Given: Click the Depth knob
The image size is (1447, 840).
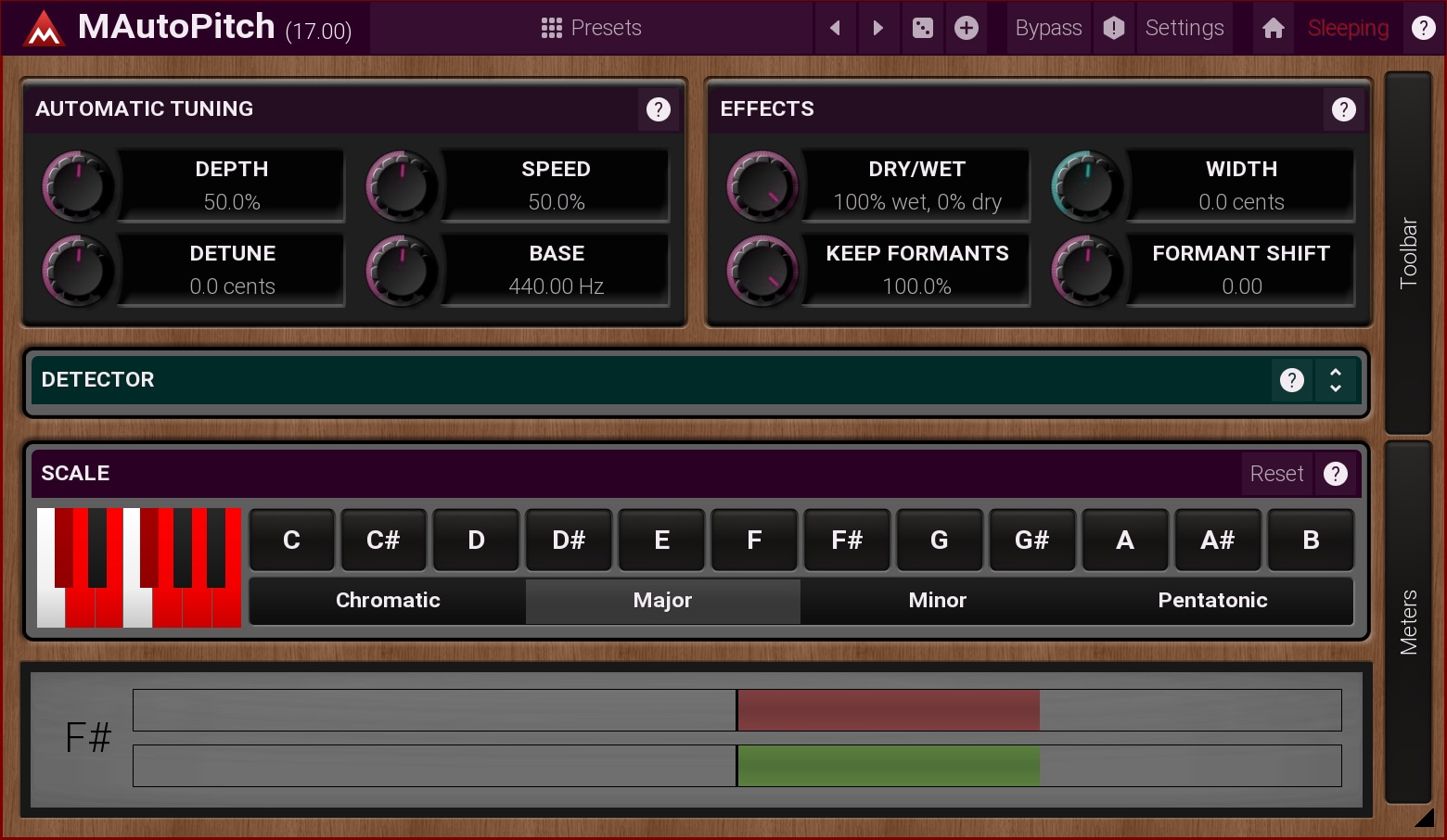Looking at the screenshot, I should 78,185.
